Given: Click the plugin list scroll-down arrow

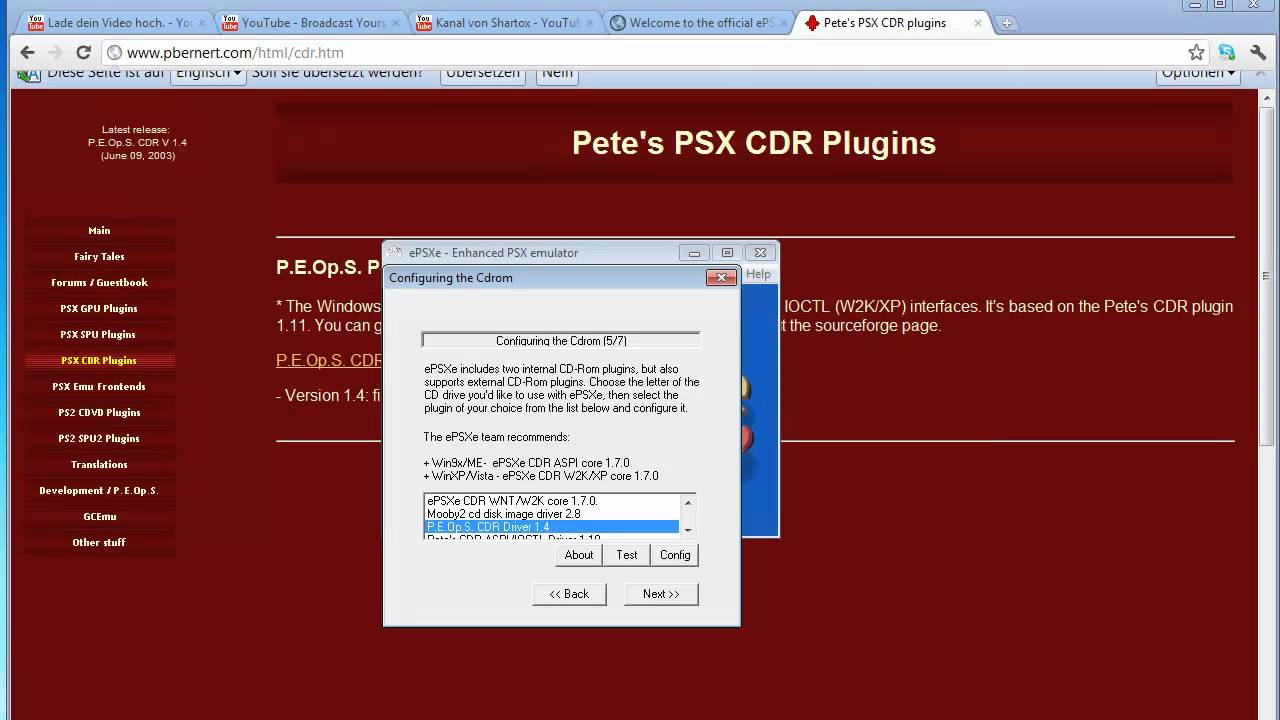Looking at the screenshot, I should point(688,531).
